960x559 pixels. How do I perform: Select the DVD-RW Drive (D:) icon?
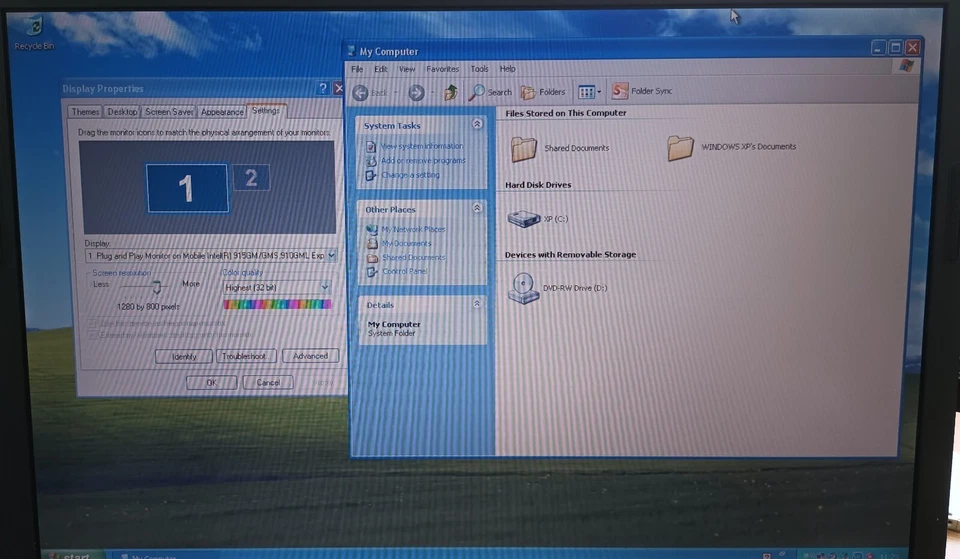(x=523, y=288)
